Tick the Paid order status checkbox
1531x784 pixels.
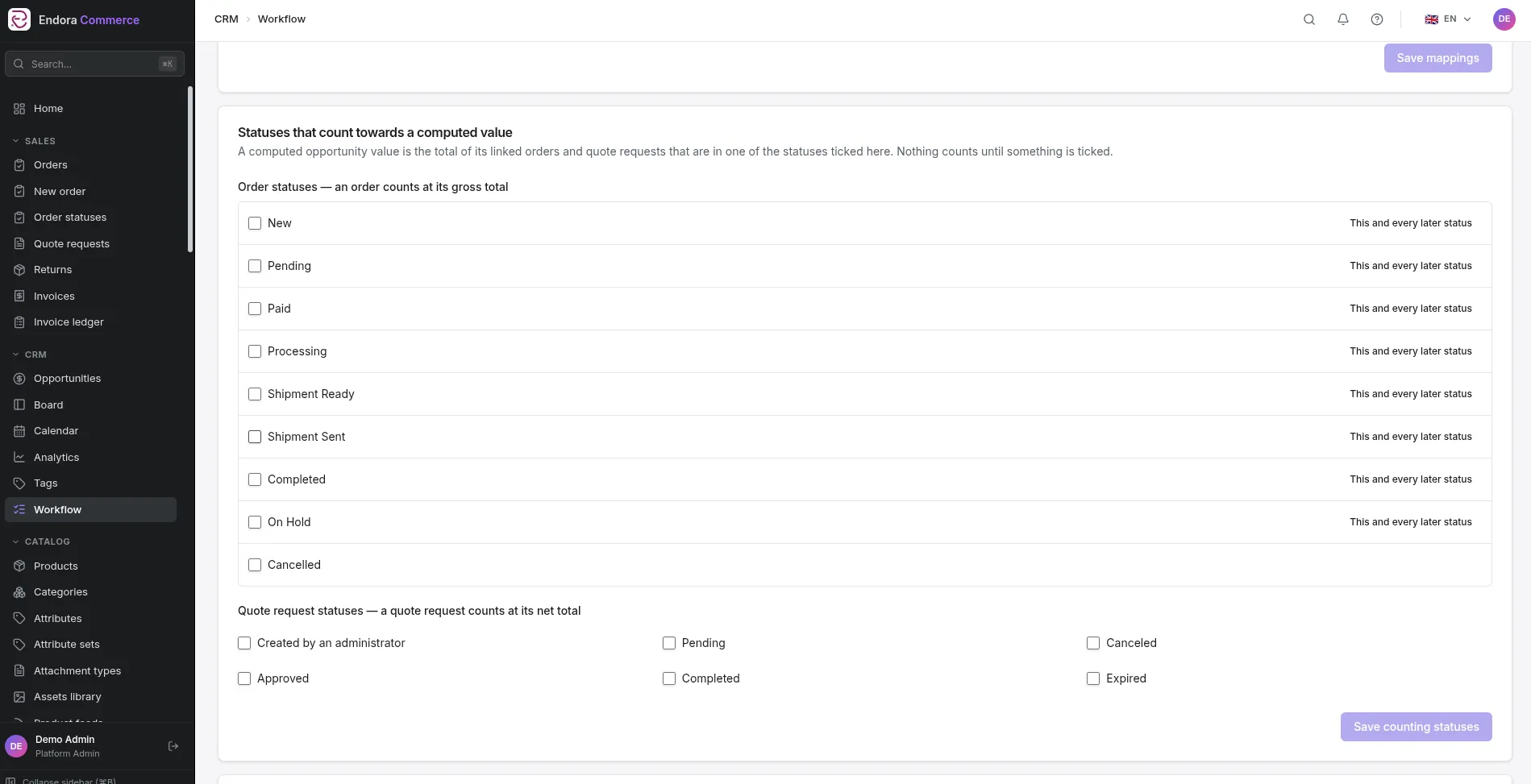(x=255, y=309)
